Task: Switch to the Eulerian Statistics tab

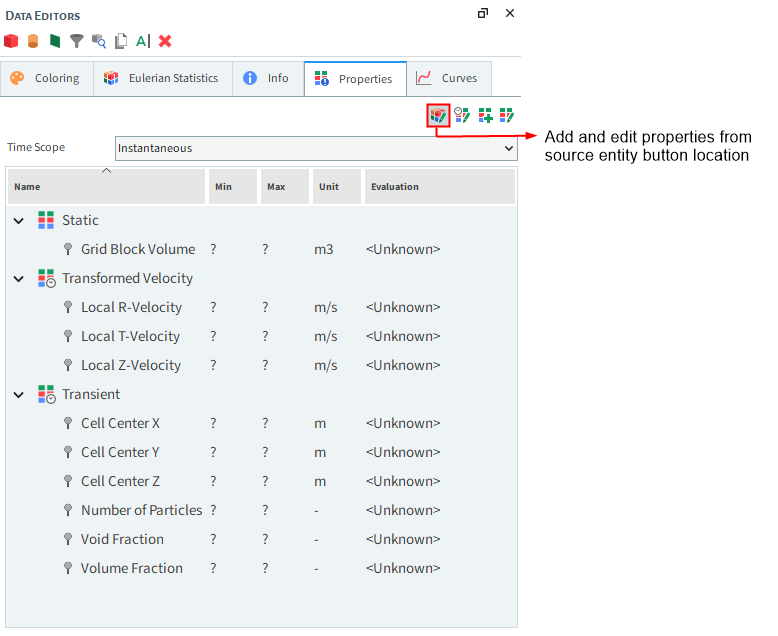Action: point(163,78)
